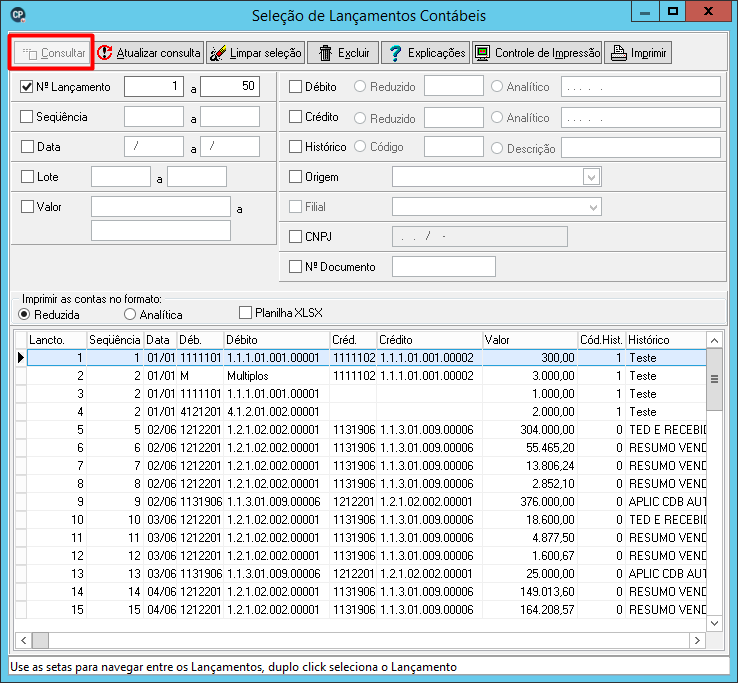The height and width of the screenshot is (683, 738).
Task: Enable the Planilha XLSX checkbox
Action: [245, 313]
